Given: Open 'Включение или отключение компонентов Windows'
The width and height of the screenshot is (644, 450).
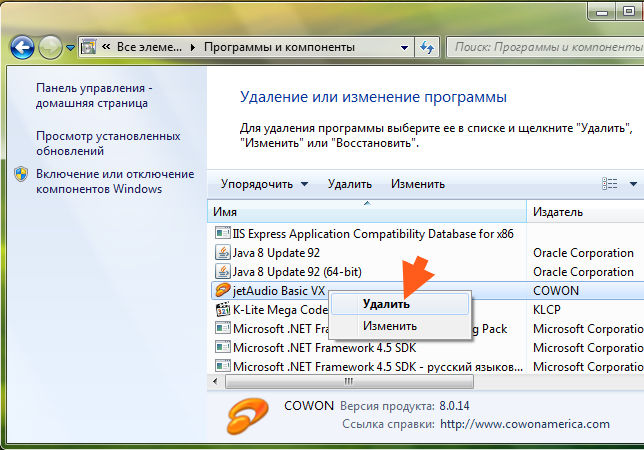Looking at the screenshot, I should coord(115,181).
